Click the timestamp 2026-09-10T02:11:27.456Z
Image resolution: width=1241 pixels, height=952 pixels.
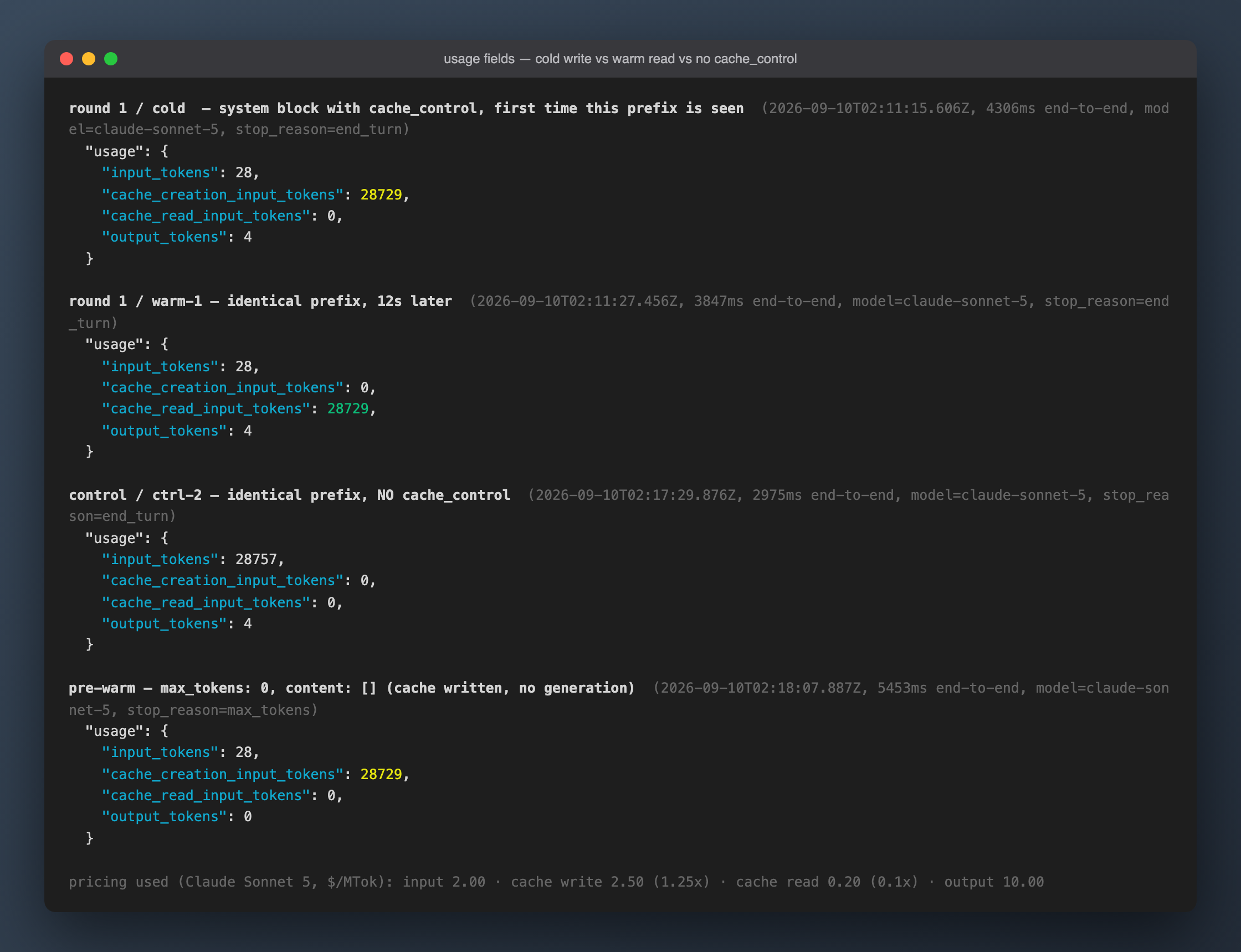[x=577, y=301]
